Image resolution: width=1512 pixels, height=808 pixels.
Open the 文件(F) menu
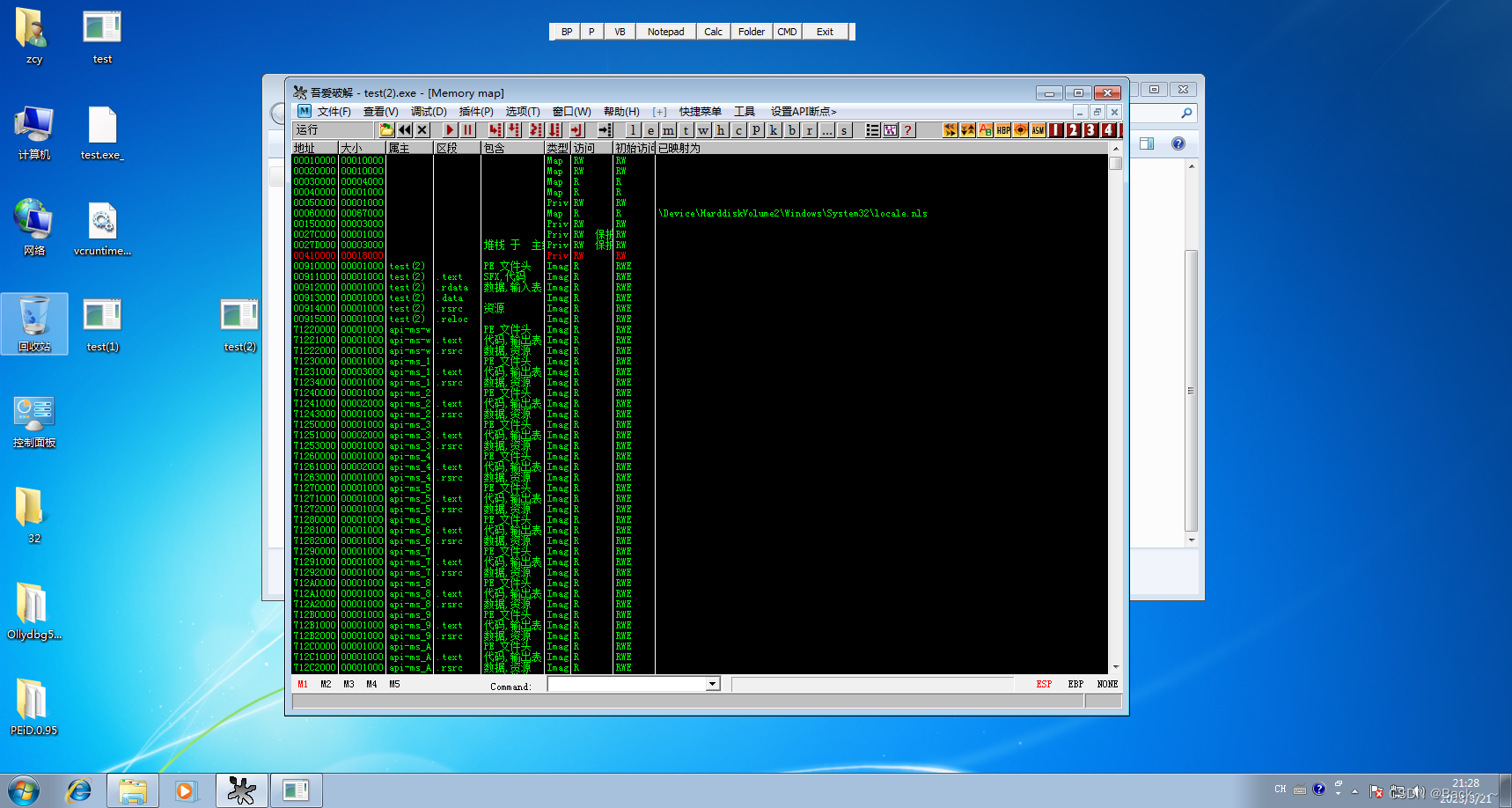coord(334,112)
